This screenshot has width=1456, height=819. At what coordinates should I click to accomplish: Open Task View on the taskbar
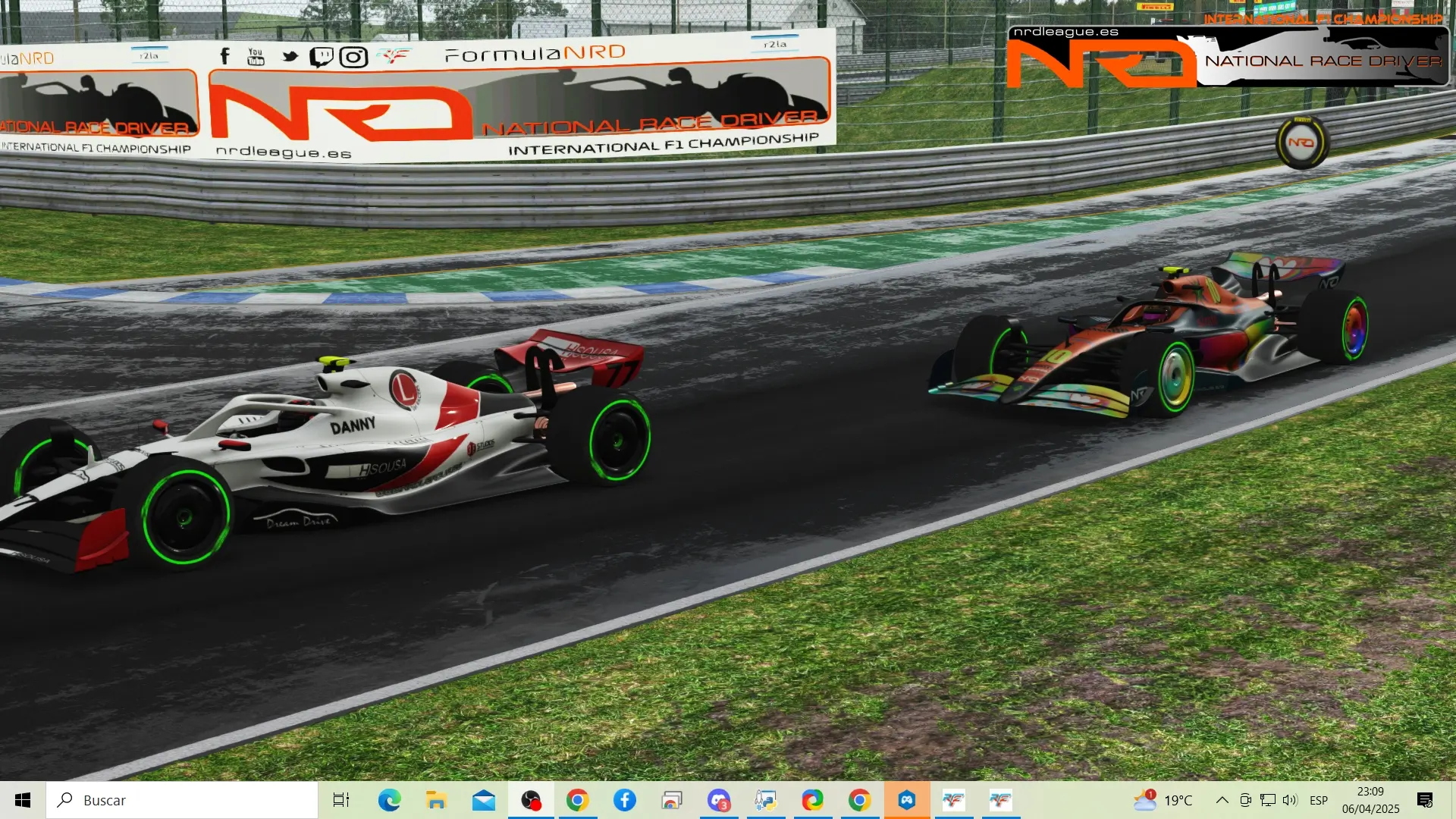[341, 800]
